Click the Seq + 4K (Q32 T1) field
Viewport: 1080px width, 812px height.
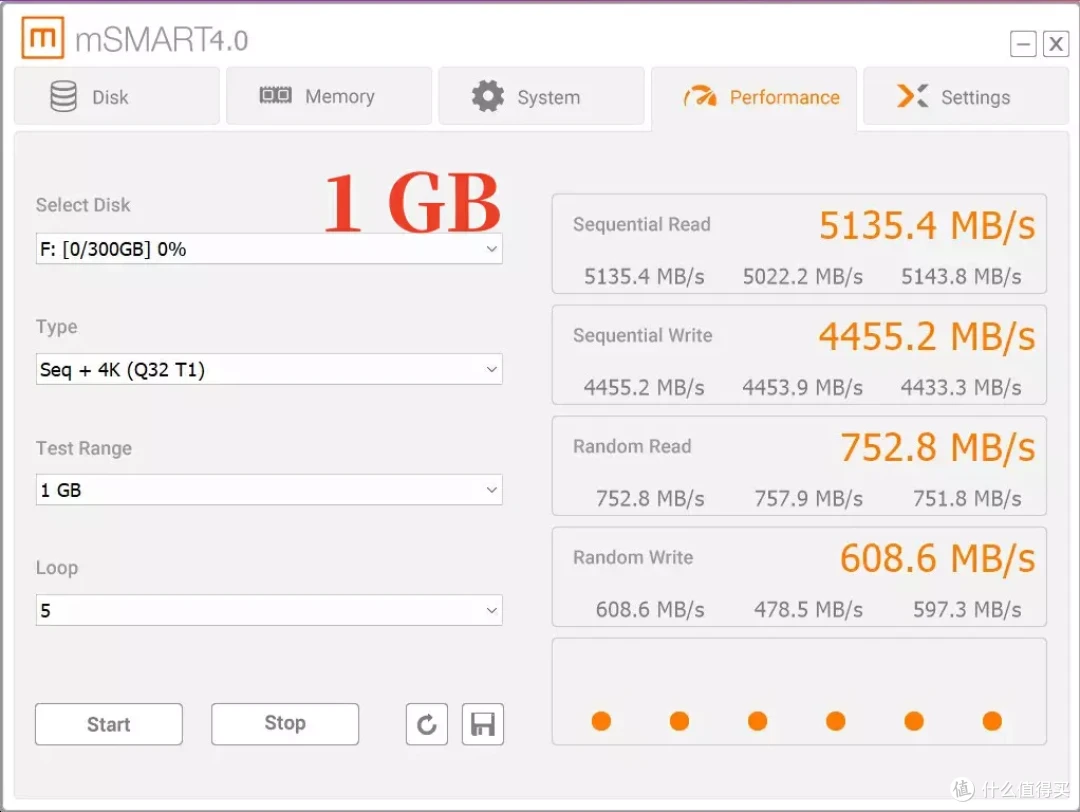[x=269, y=369]
